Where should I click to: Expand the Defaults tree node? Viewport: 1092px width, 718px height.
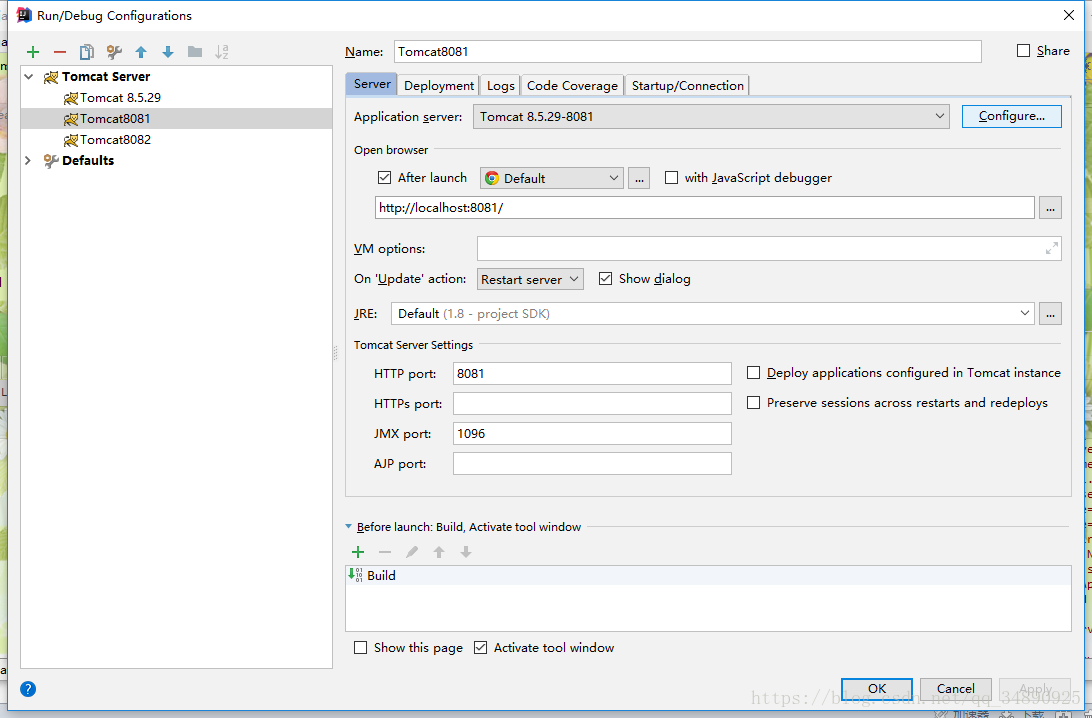click(x=29, y=161)
